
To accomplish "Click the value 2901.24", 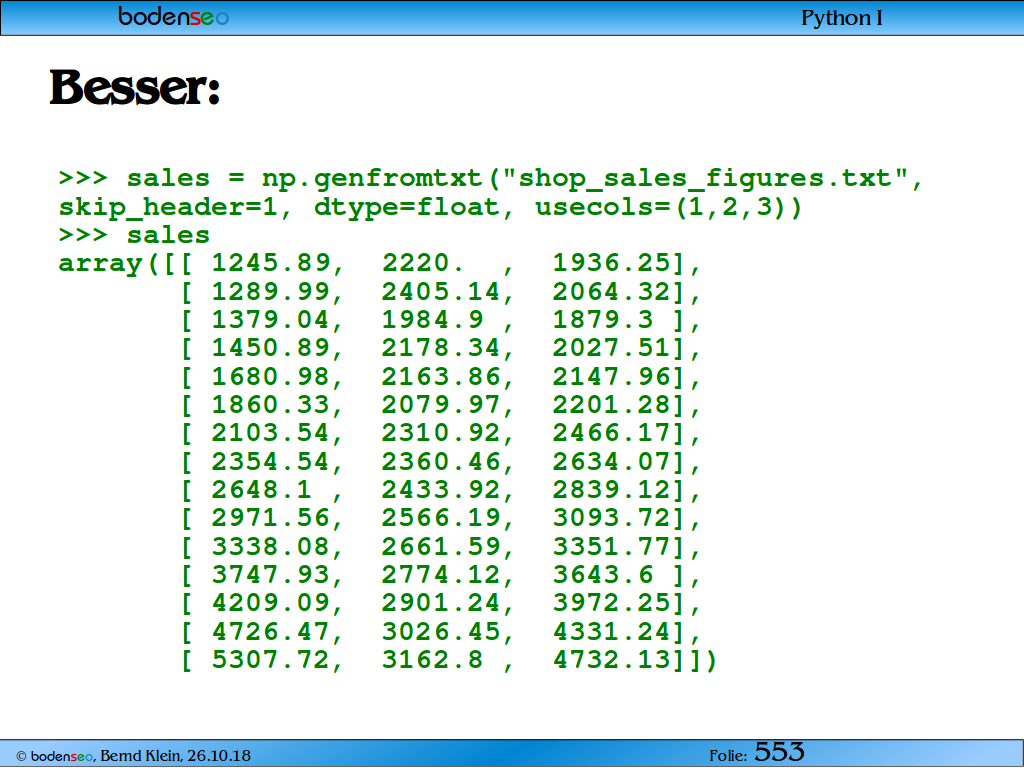I will (x=441, y=602).
